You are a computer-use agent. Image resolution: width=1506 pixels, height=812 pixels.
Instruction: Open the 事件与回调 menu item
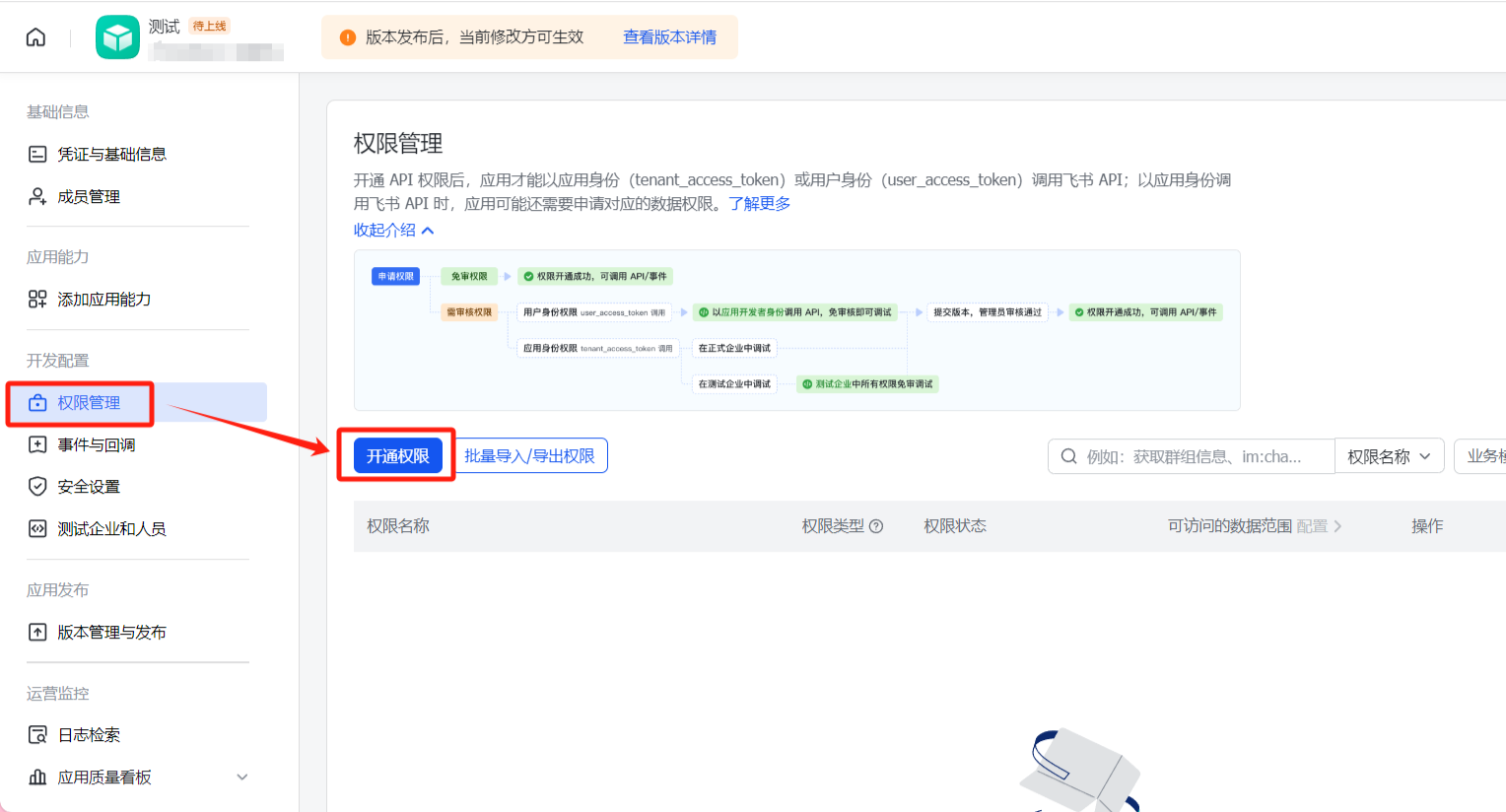[x=97, y=445]
